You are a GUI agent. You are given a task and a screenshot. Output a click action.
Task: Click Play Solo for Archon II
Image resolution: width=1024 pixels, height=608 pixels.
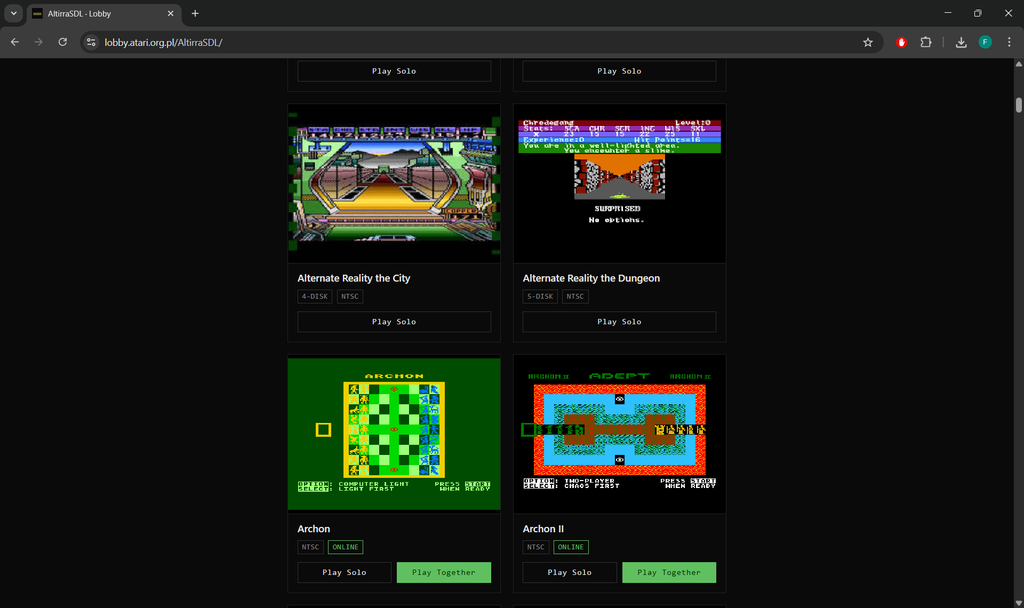pos(569,572)
